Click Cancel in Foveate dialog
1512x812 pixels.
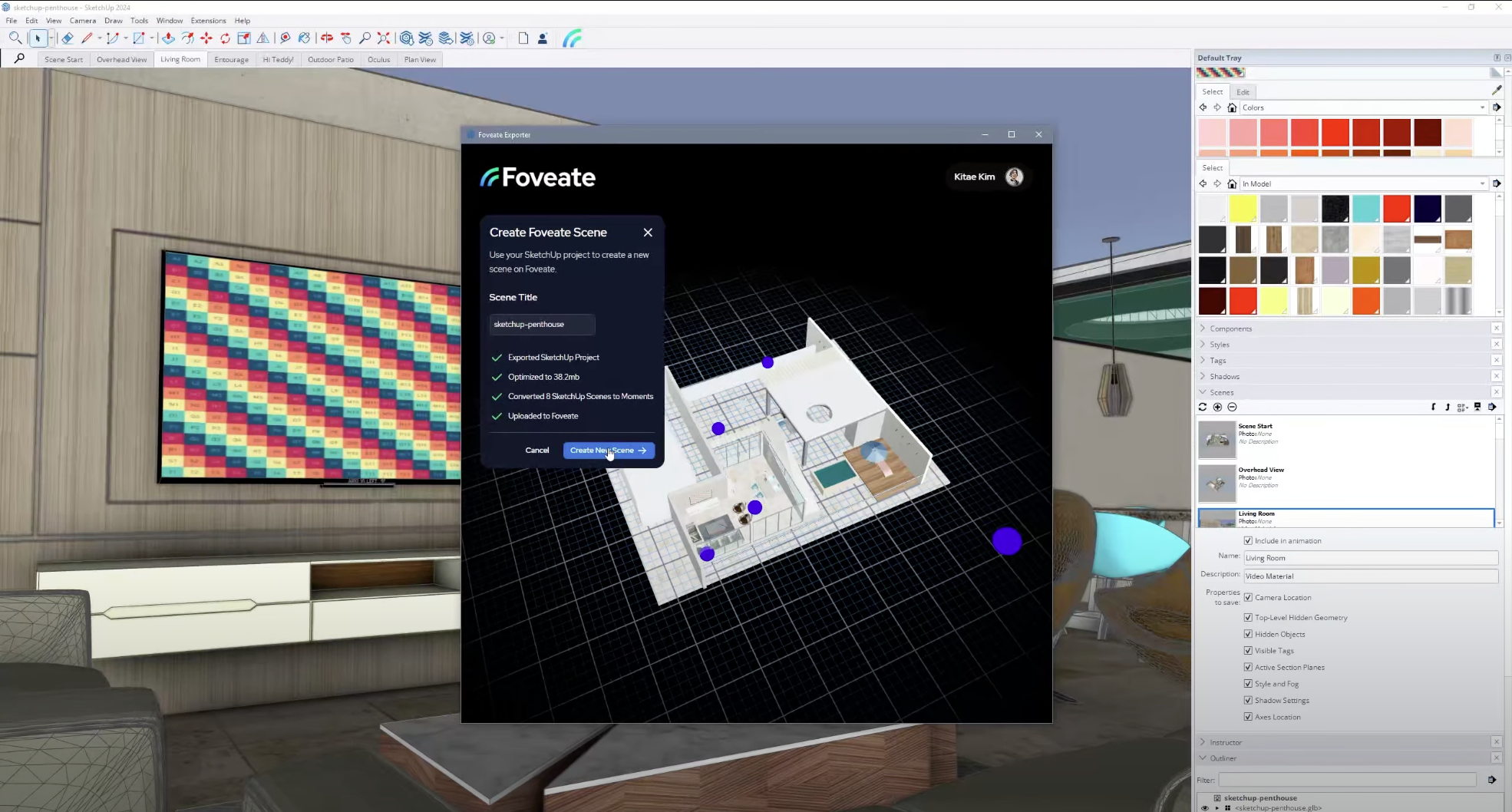pyautogui.click(x=537, y=451)
